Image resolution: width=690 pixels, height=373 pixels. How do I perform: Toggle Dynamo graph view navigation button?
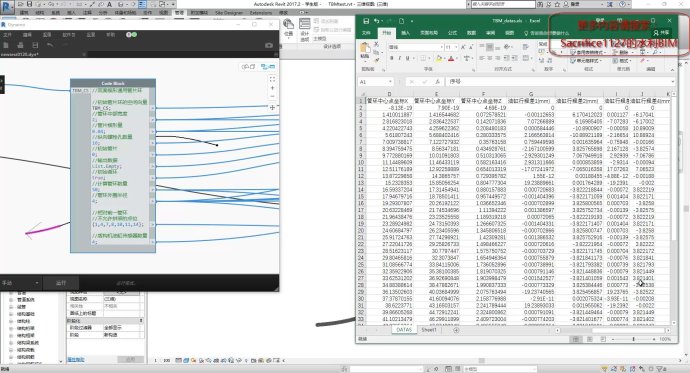268,67
